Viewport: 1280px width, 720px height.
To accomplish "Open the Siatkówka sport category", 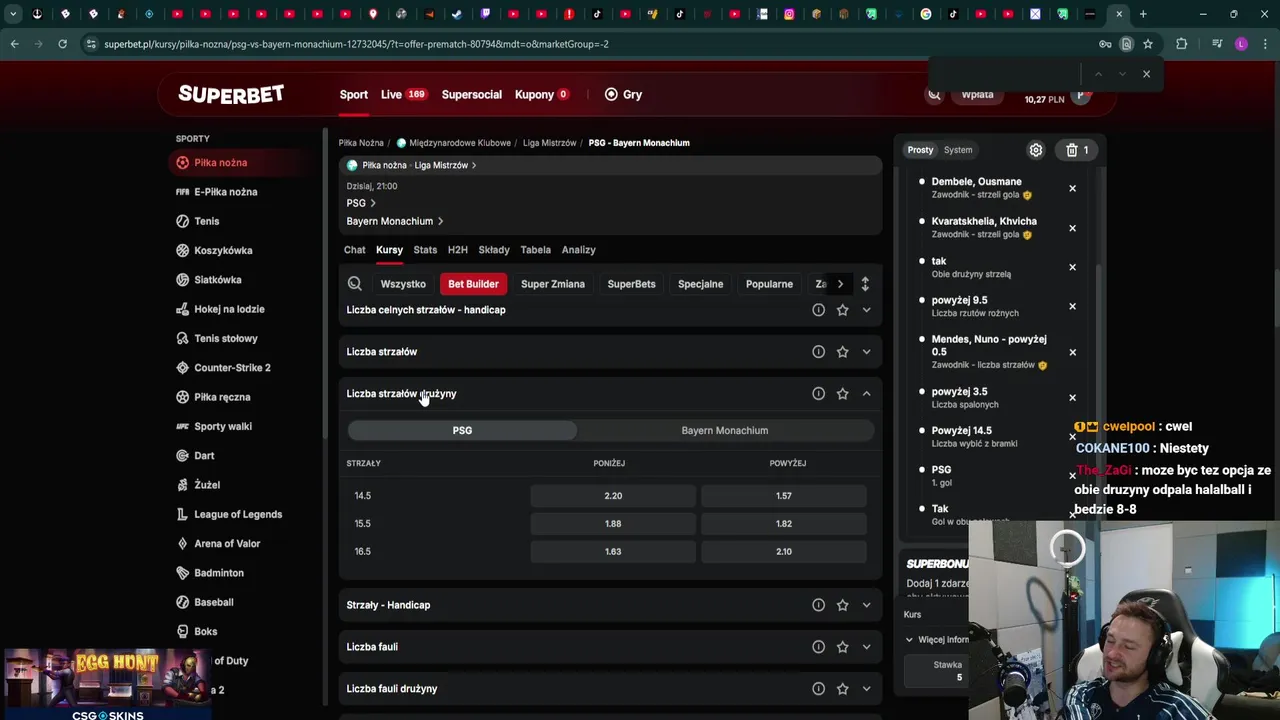I will (217, 280).
